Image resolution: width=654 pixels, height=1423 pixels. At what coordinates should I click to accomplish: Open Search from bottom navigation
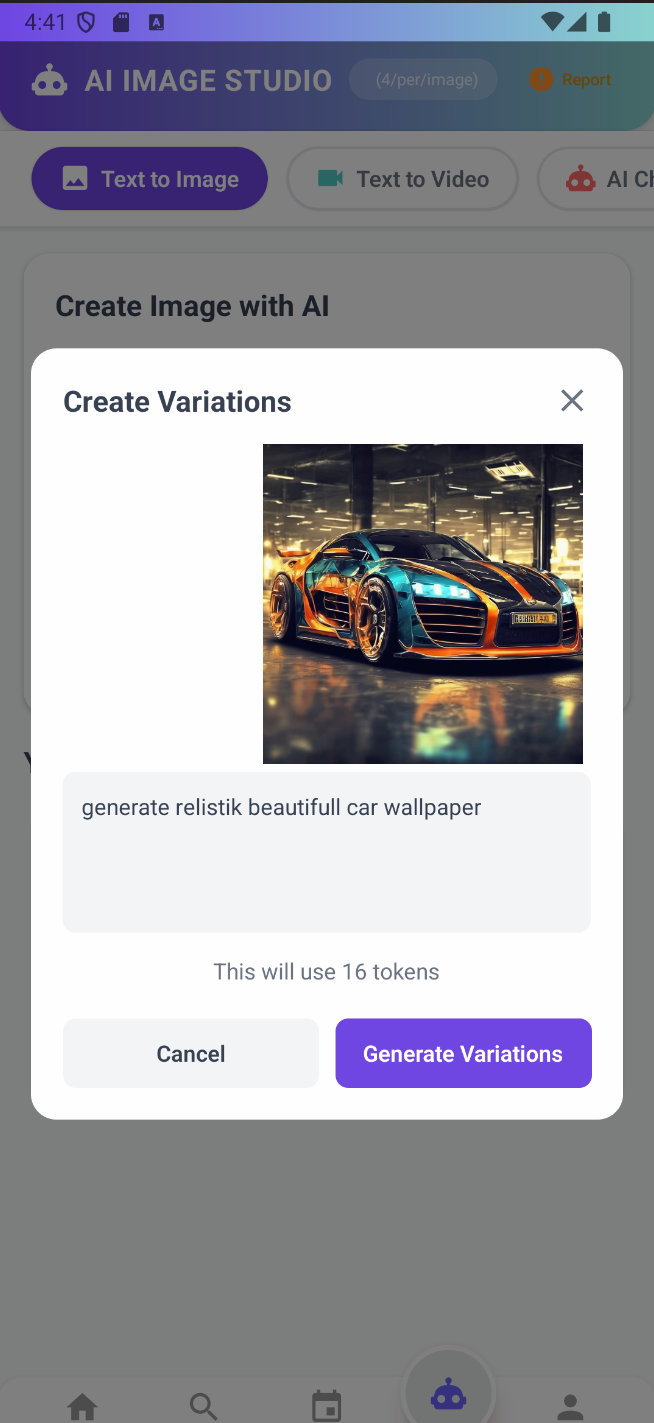coord(203,1406)
